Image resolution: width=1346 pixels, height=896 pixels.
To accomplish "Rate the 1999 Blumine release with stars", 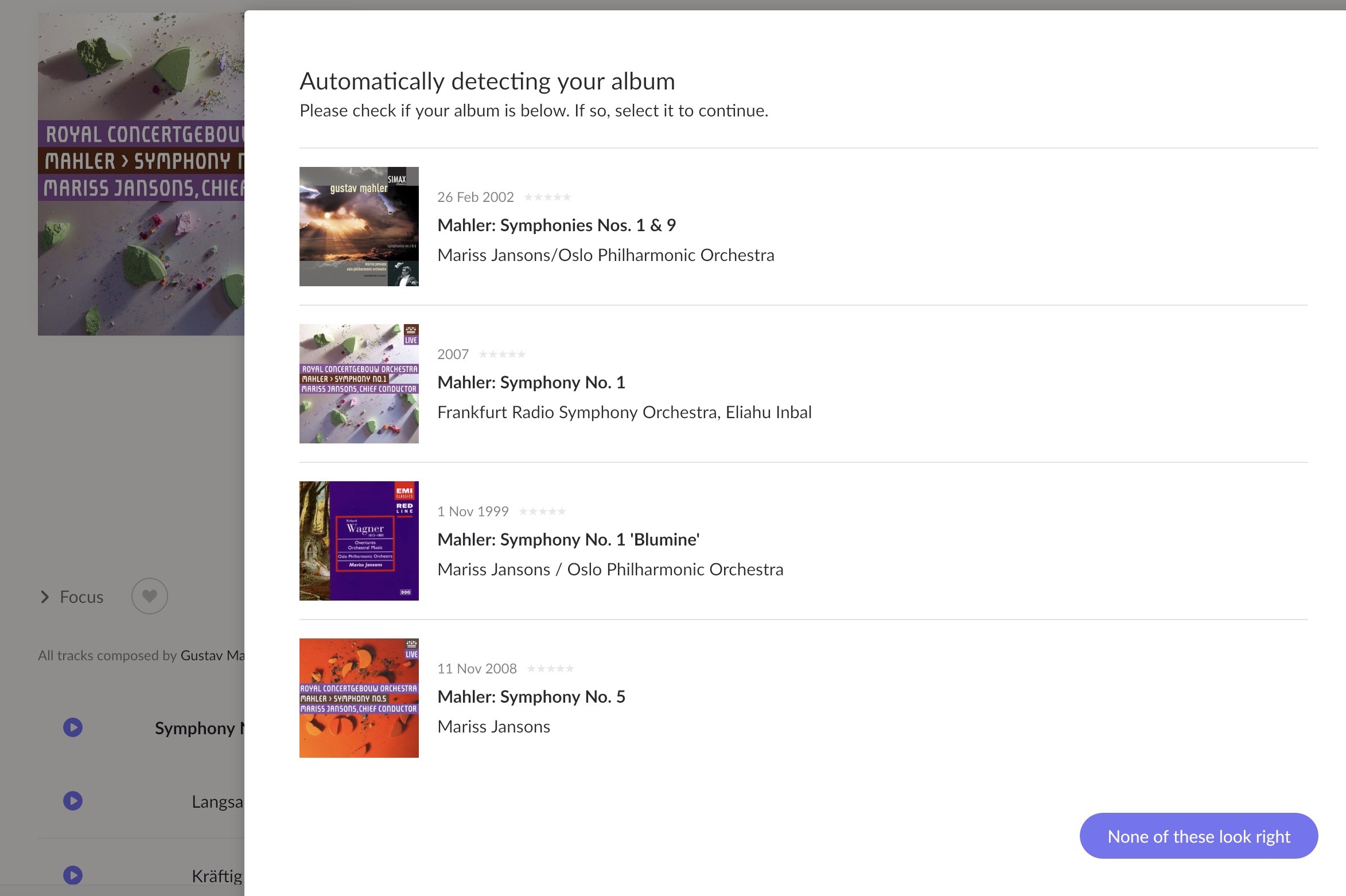I will (x=542, y=511).
